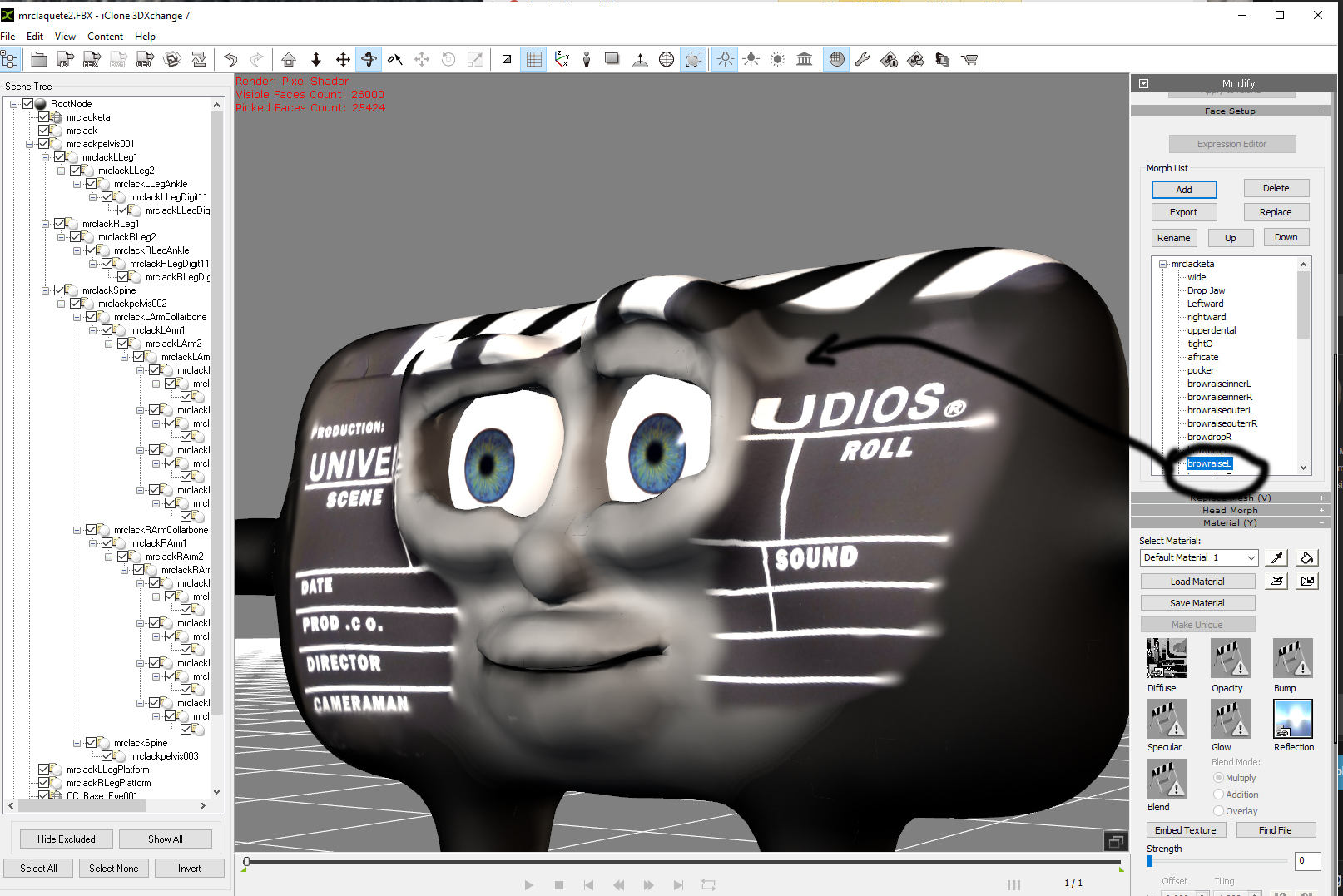Toggle the mrclackLArmCollarbone checkbox
Viewport: 1343px width, 896px height.
tap(91, 317)
